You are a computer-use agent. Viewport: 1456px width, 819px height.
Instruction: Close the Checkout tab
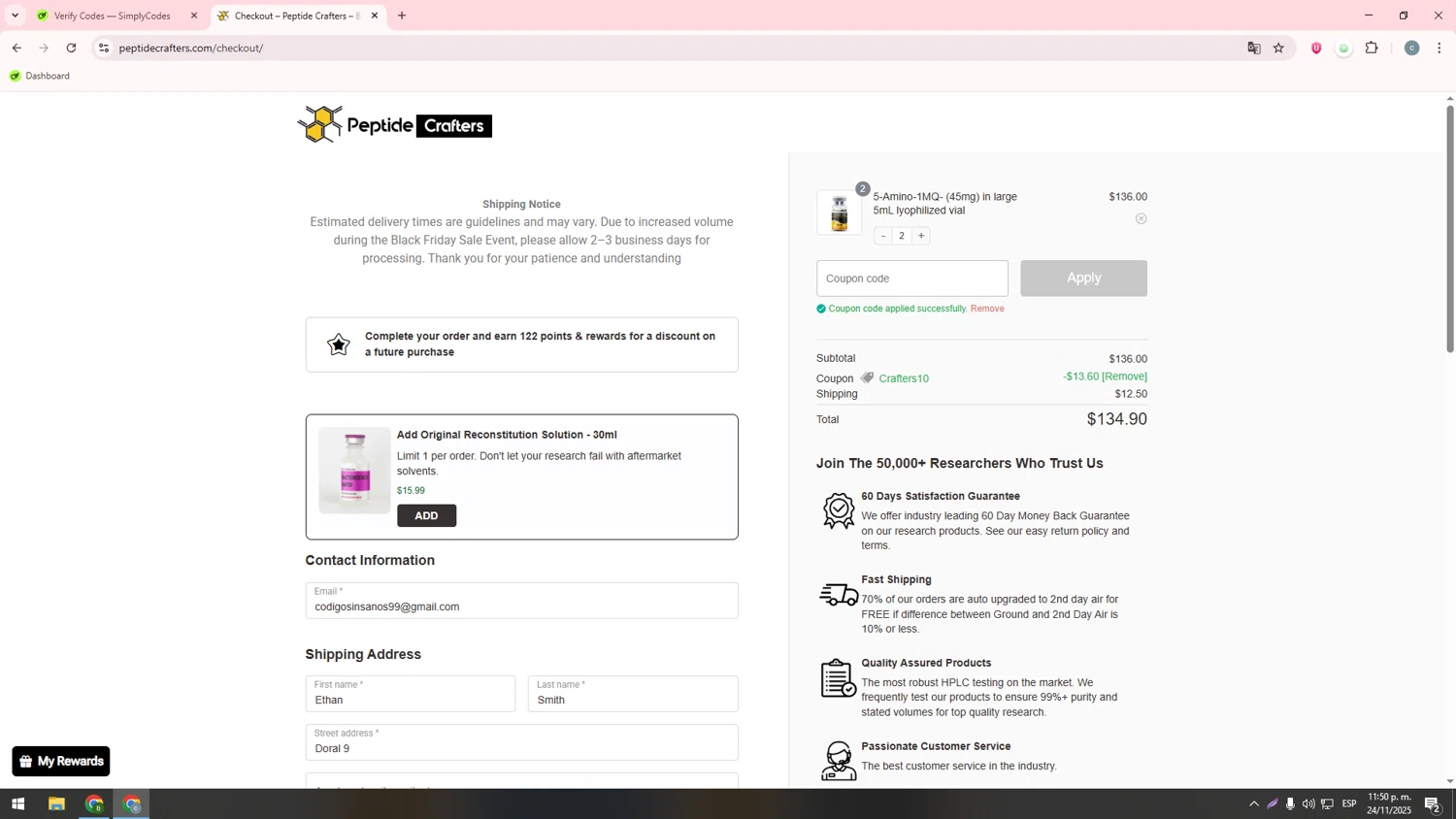[x=375, y=16]
